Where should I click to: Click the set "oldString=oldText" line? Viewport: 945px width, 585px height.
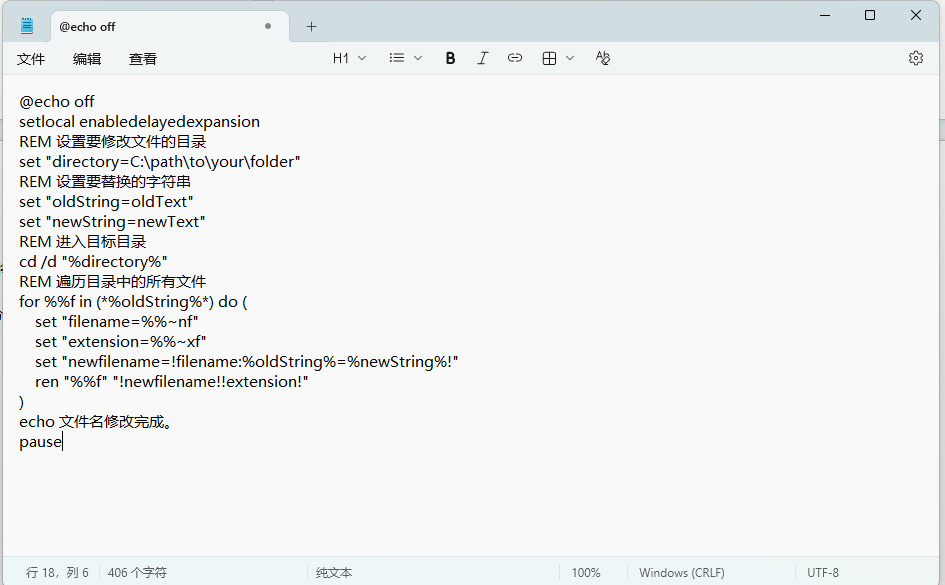106,202
